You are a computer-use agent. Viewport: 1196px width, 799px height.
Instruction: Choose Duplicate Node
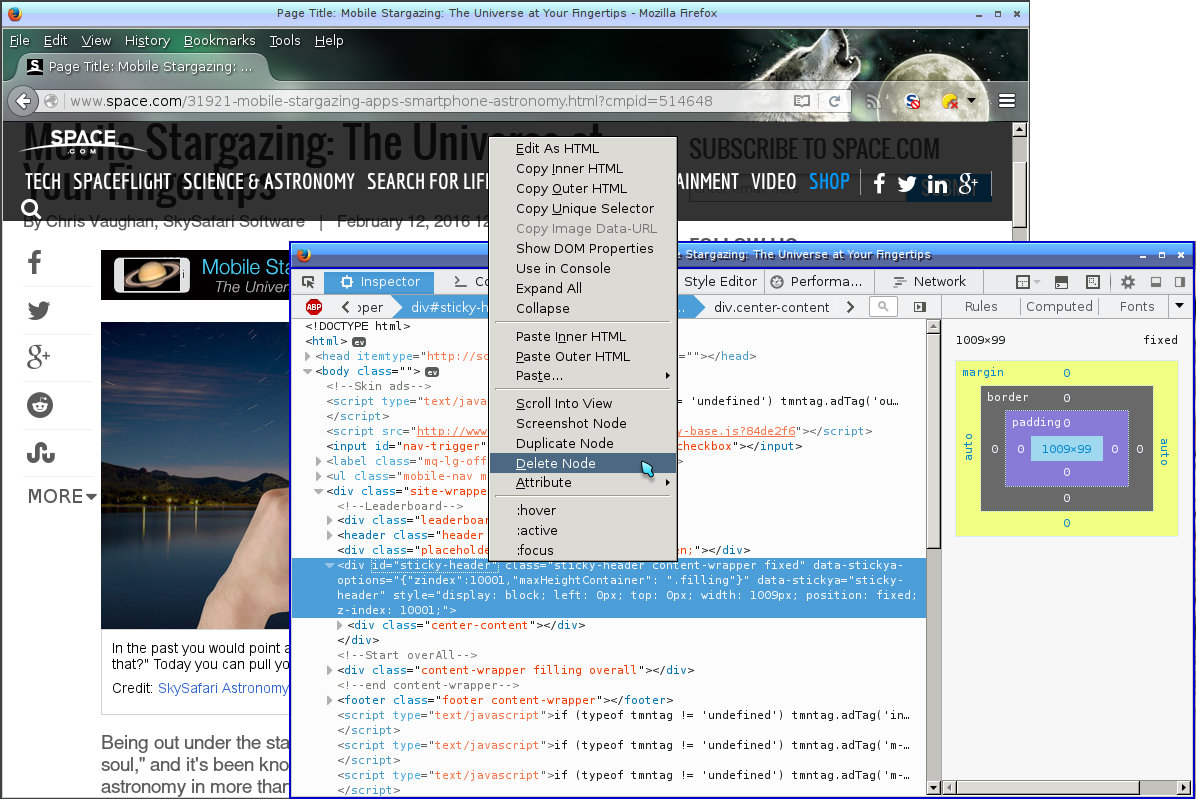[583, 443]
